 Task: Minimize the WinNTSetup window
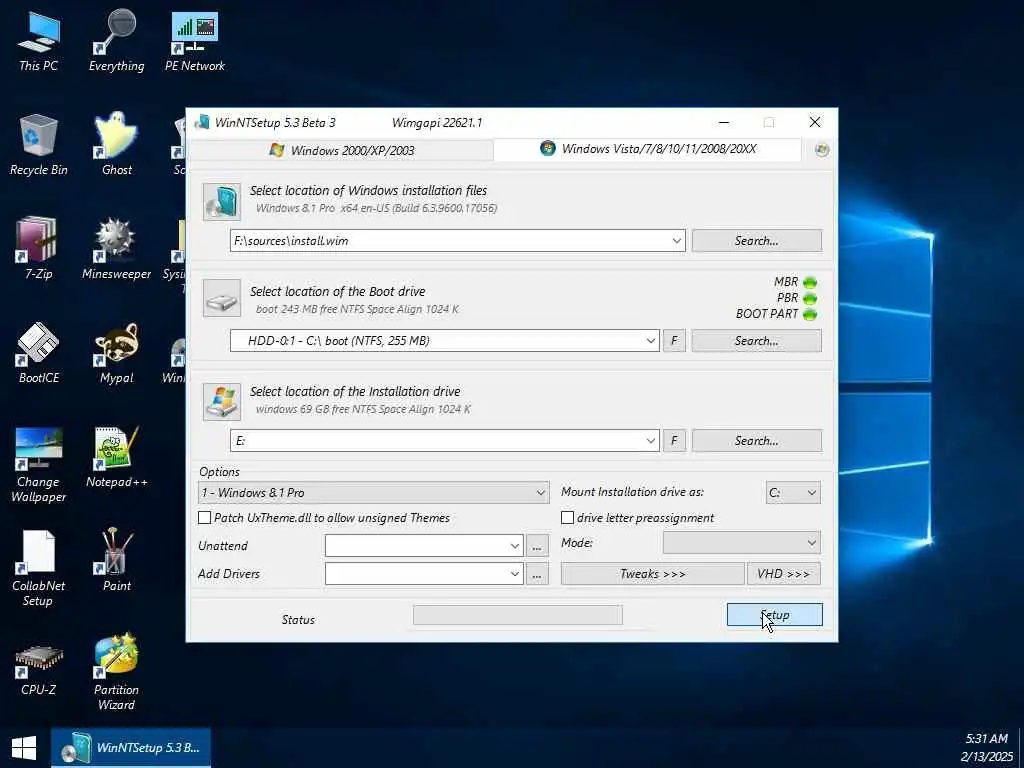tap(724, 122)
